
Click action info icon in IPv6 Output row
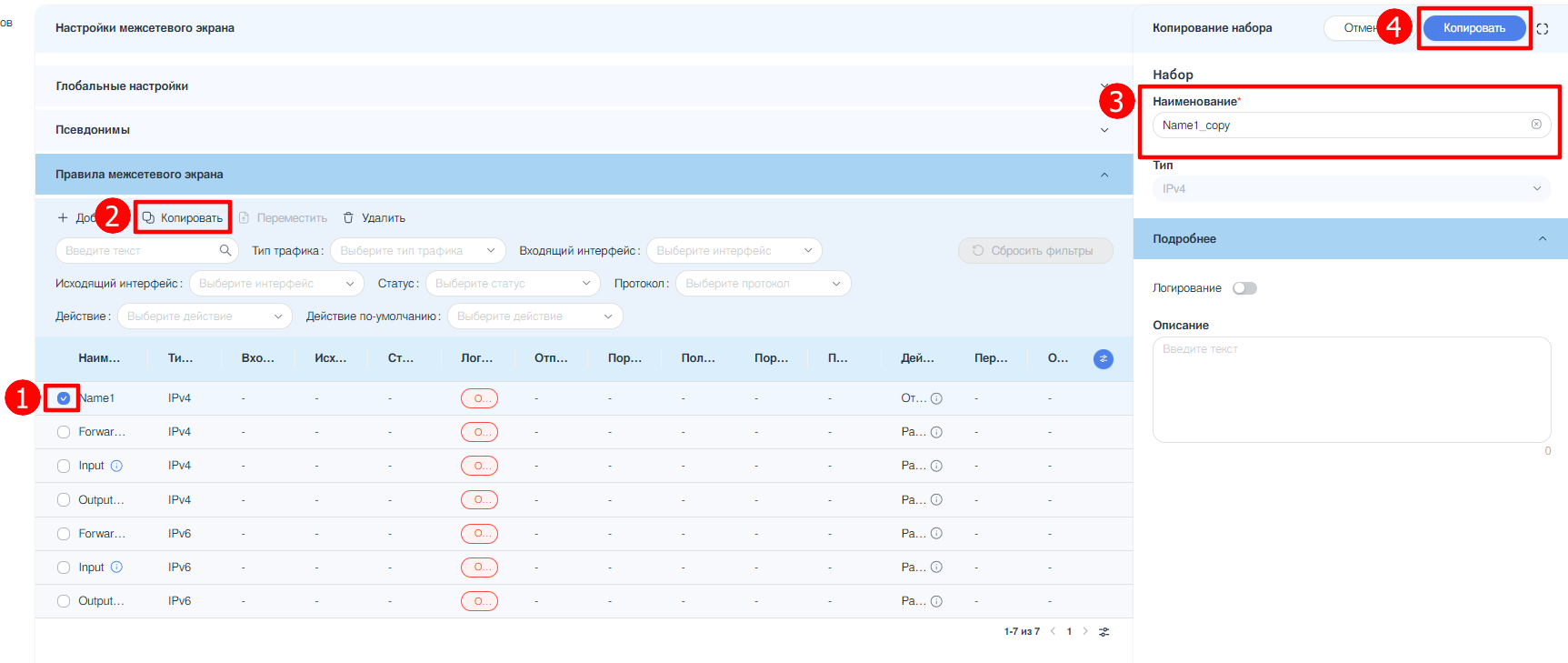[936, 601]
